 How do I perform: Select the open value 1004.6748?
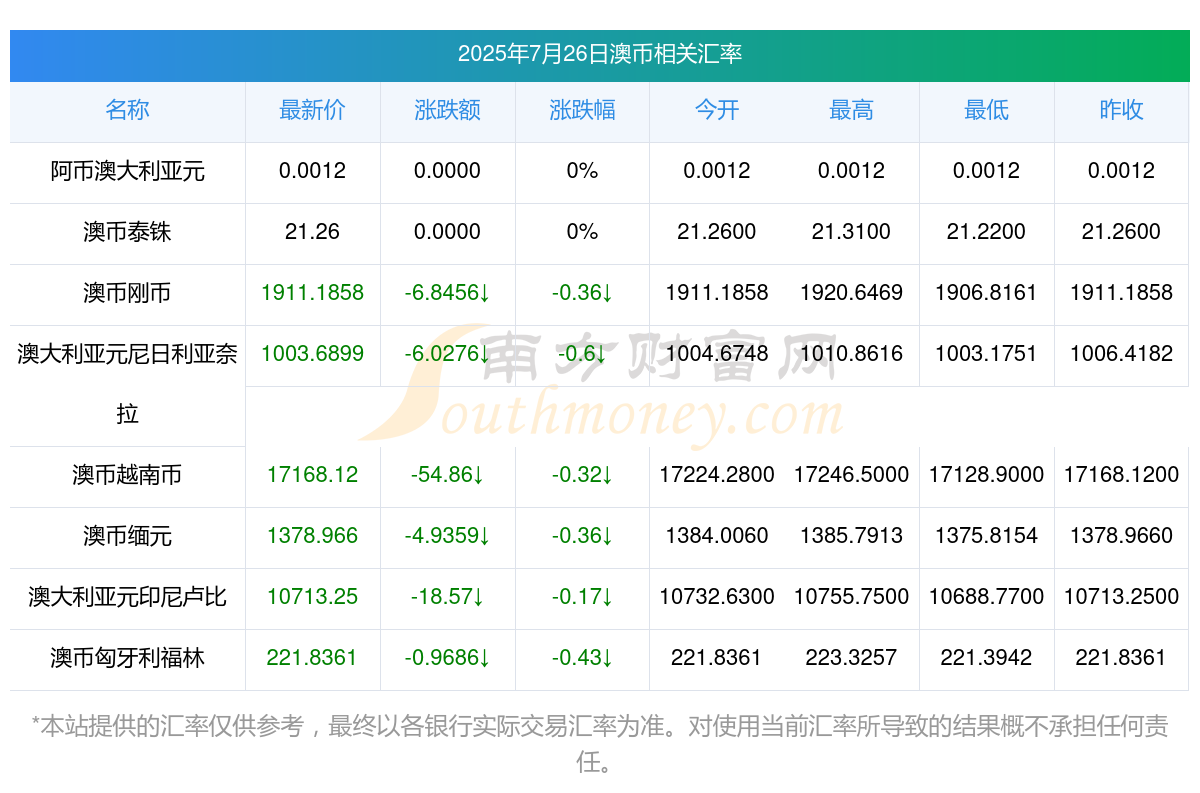point(717,354)
